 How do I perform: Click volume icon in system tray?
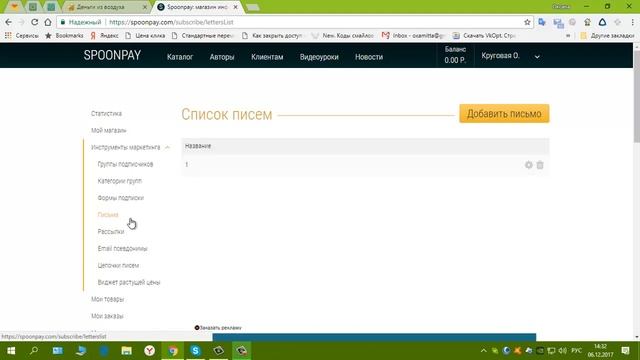click(562, 351)
